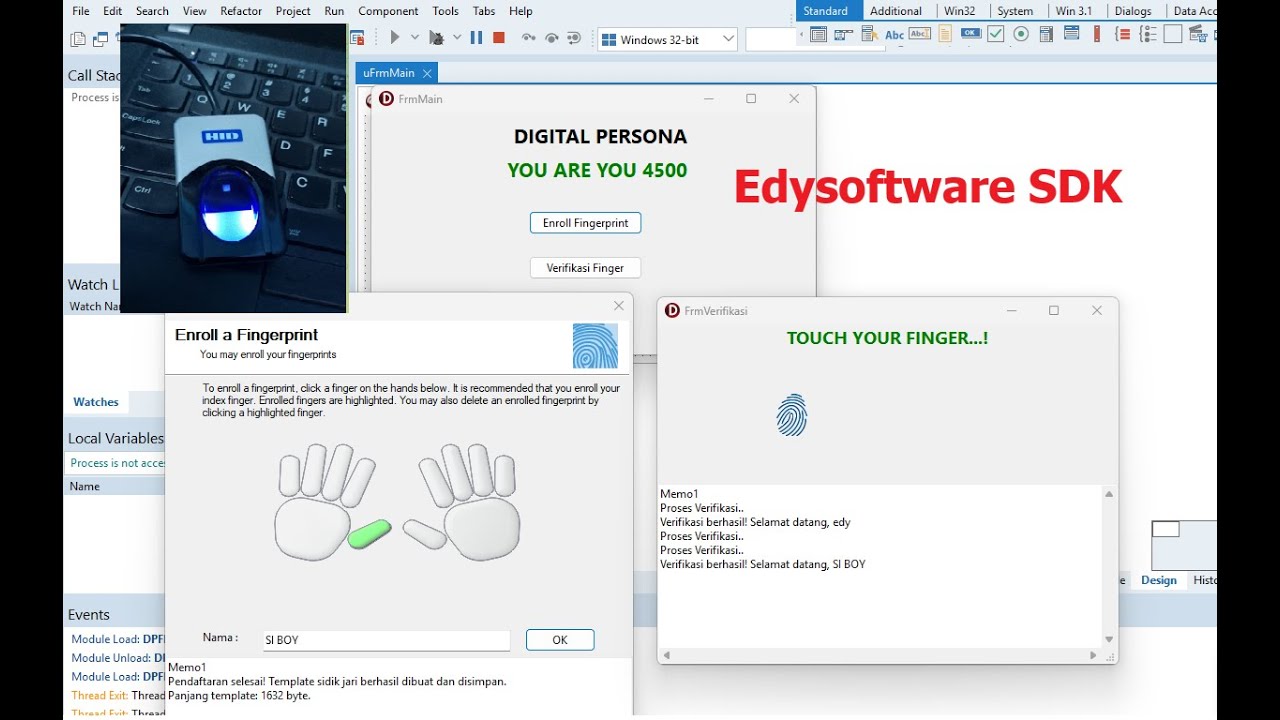Click the Name column header in Local Variables
The width and height of the screenshot is (1280, 720).
[115, 486]
